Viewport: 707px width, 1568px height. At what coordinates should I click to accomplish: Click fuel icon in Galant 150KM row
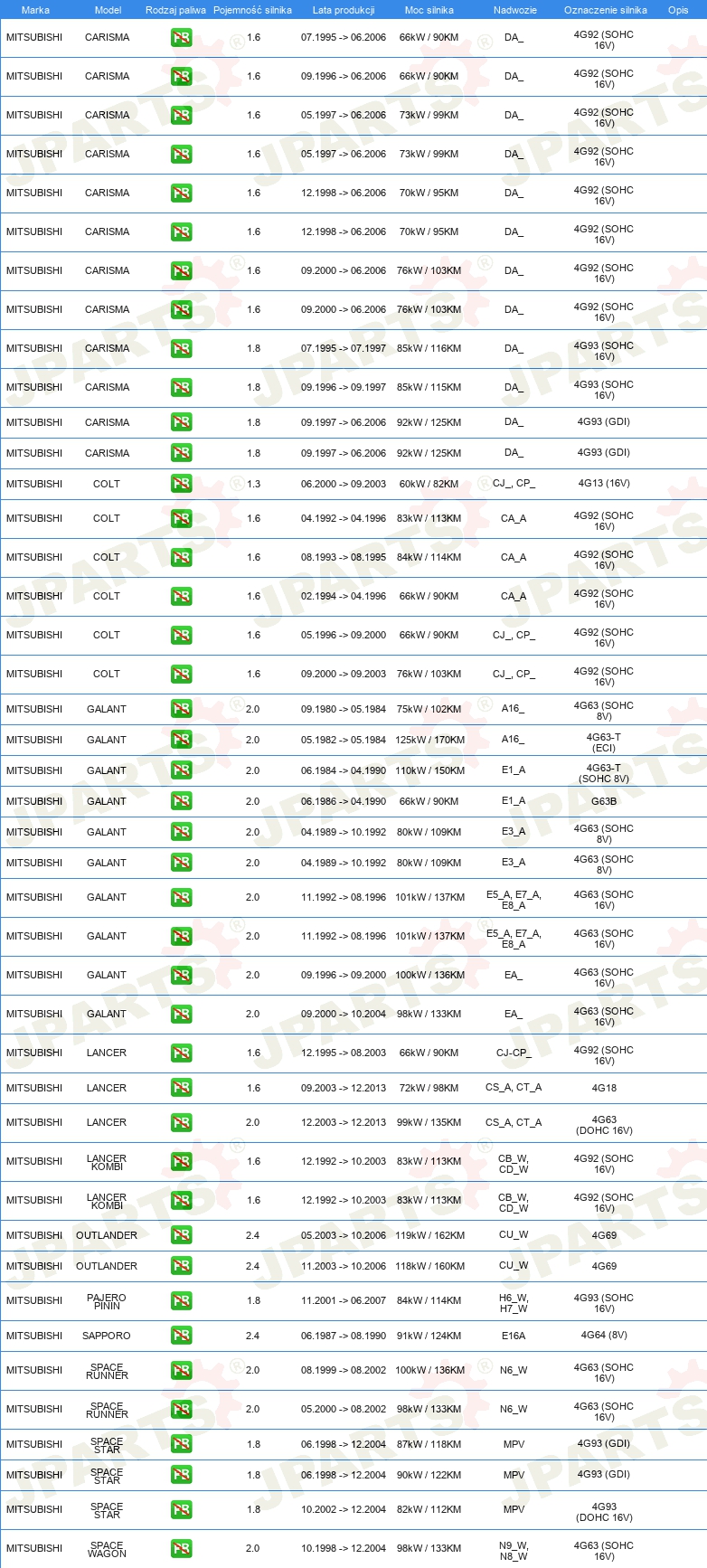[181, 770]
